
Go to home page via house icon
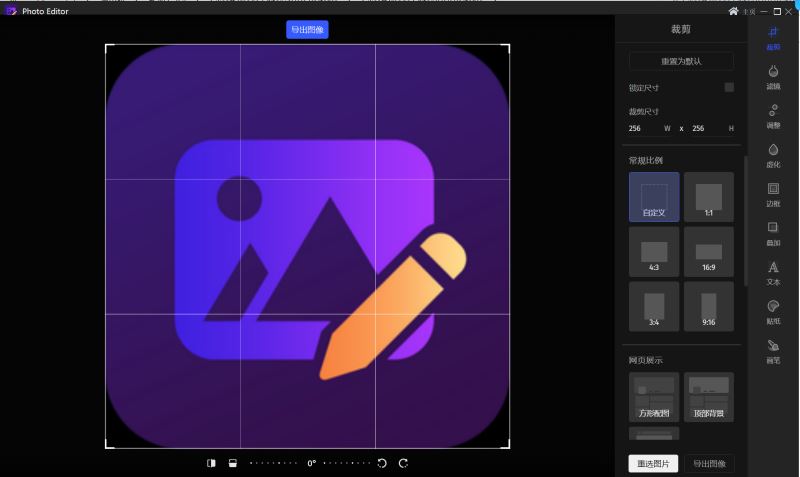click(733, 11)
